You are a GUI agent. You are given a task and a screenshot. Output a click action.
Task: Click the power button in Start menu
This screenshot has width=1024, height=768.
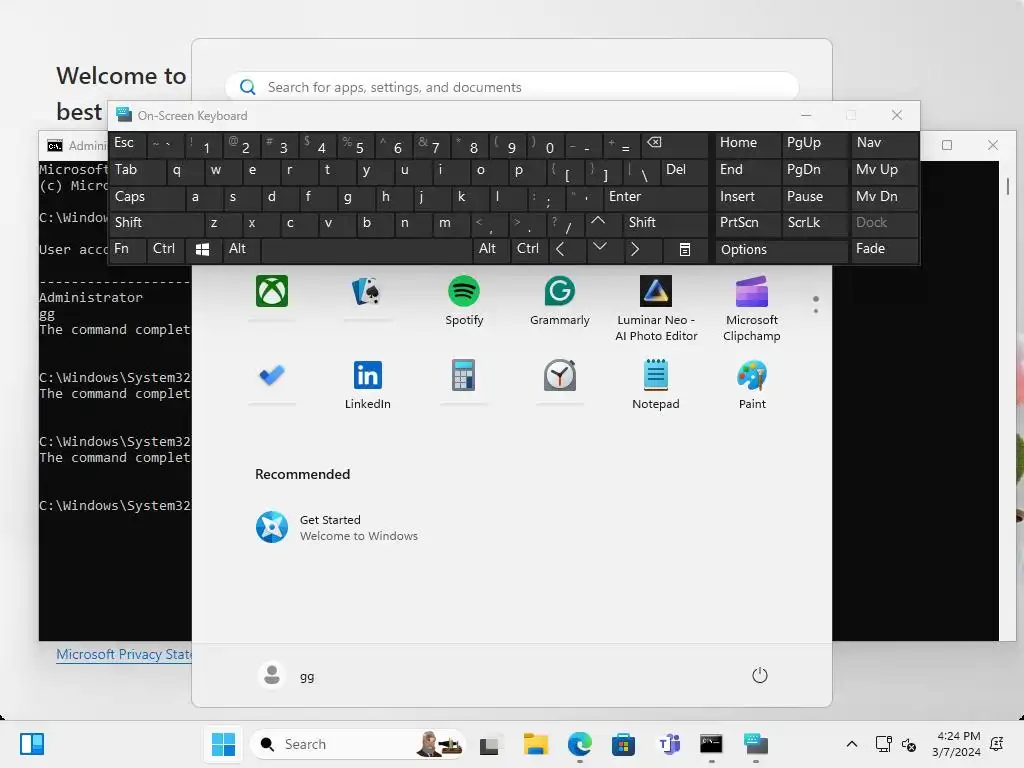point(760,675)
